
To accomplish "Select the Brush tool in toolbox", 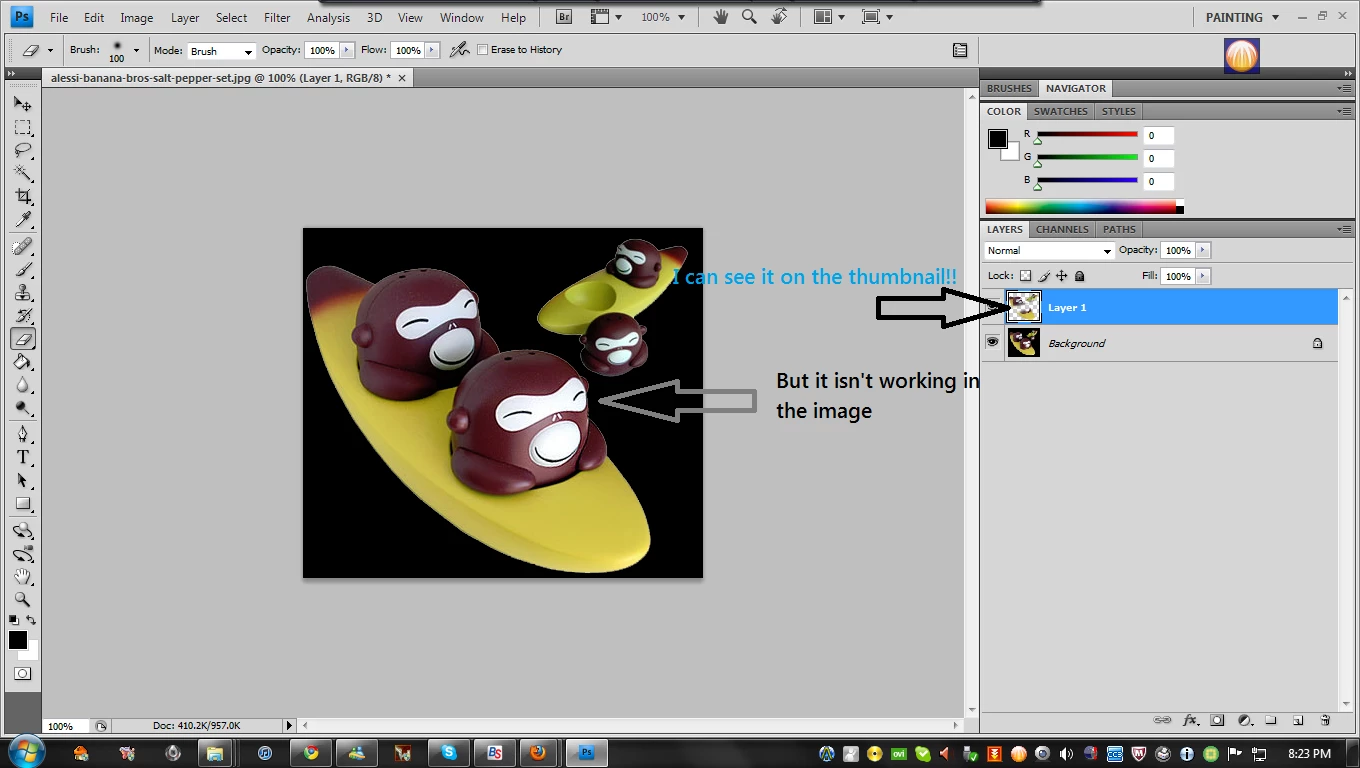I will pyautogui.click(x=22, y=270).
